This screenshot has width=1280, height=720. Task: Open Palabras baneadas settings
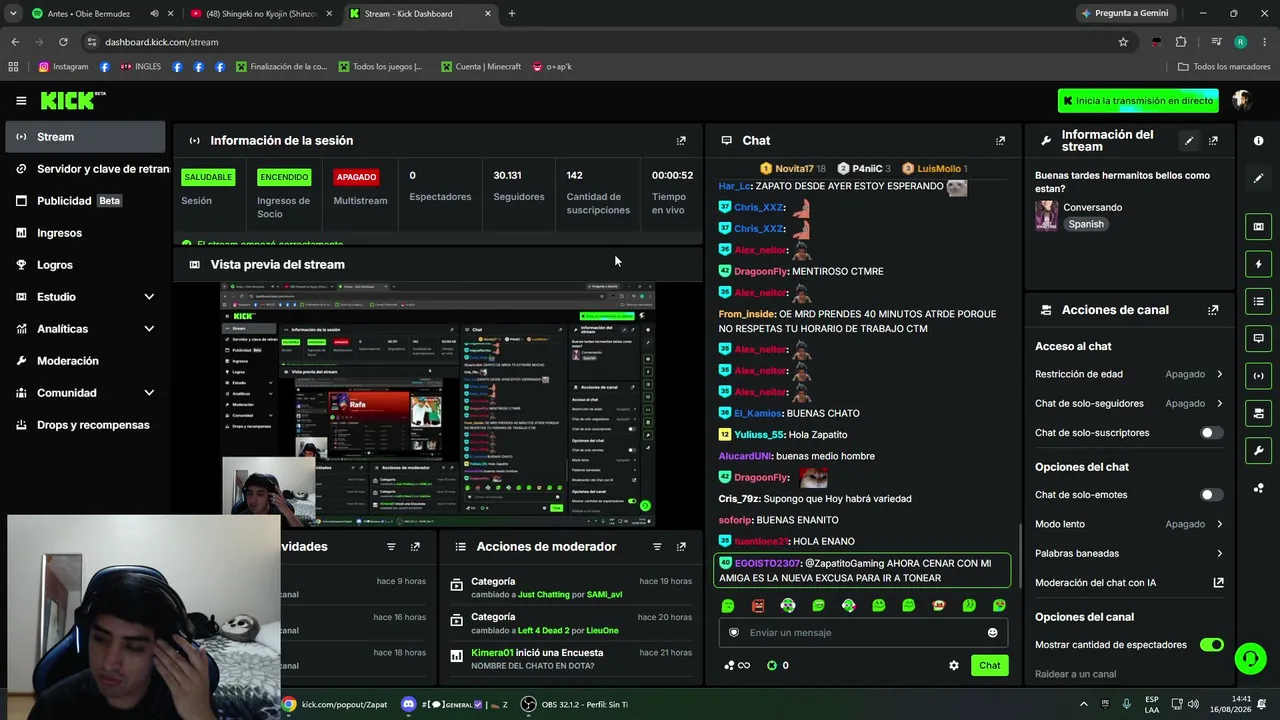point(1129,554)
